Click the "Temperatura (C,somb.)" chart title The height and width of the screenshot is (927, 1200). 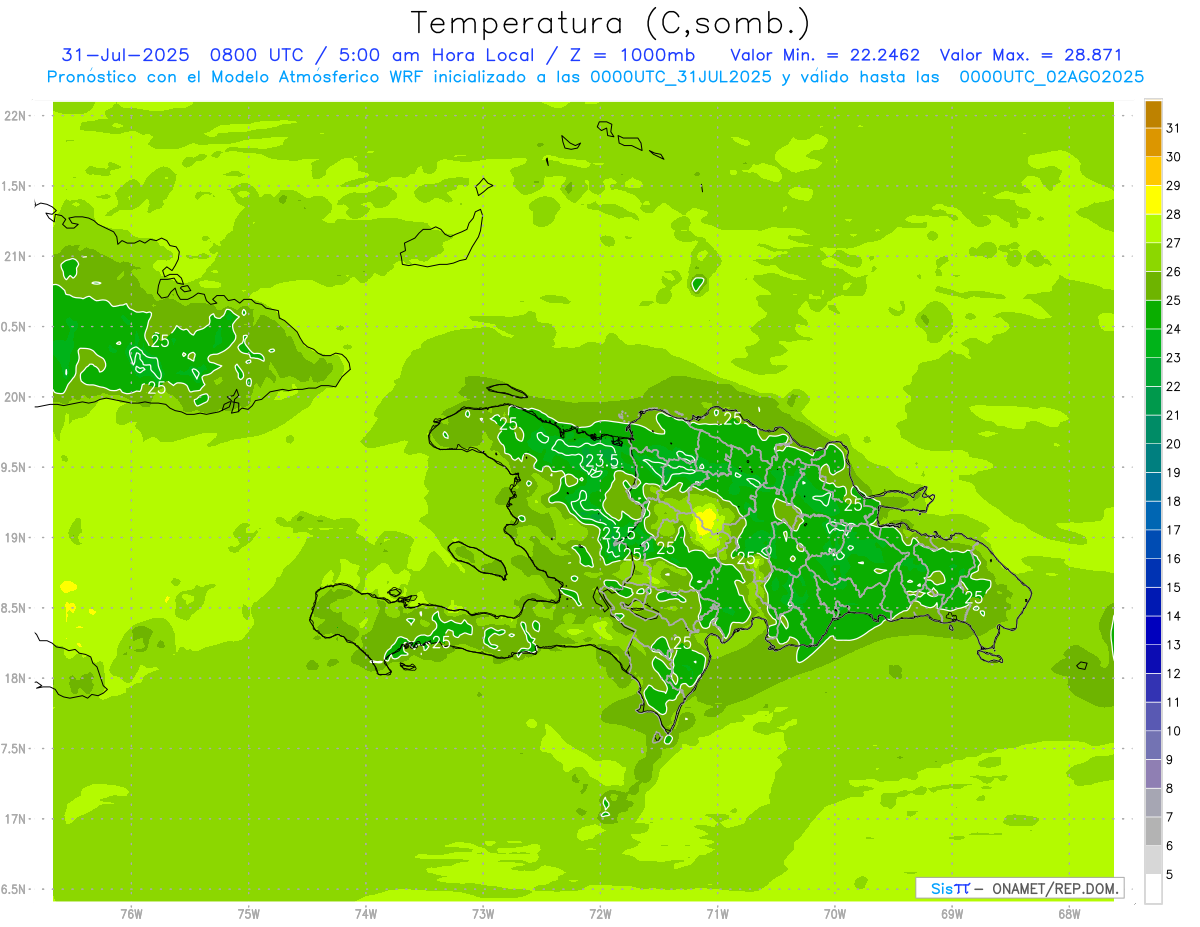611,24
